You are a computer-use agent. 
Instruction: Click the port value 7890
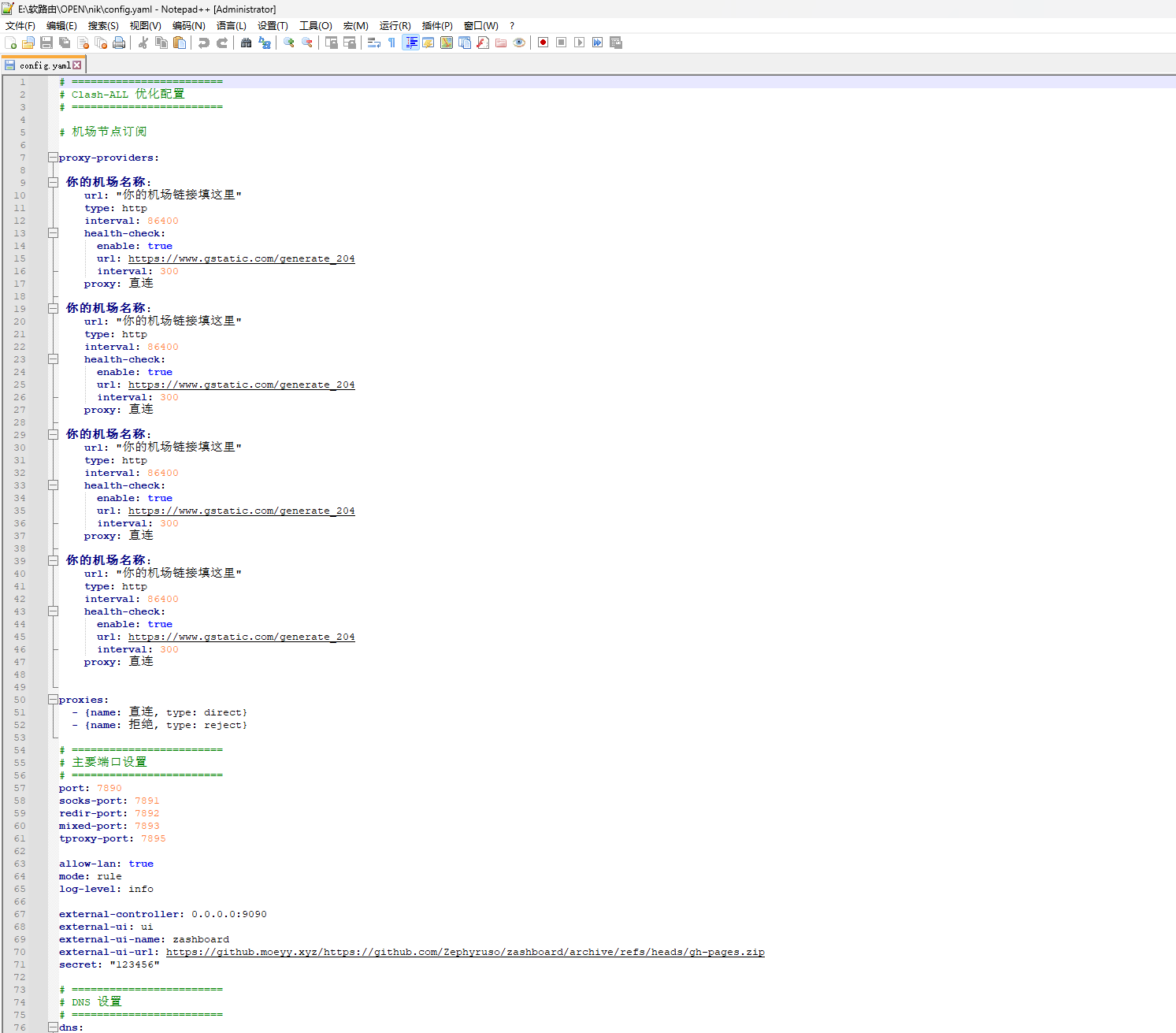click(109, 788)
